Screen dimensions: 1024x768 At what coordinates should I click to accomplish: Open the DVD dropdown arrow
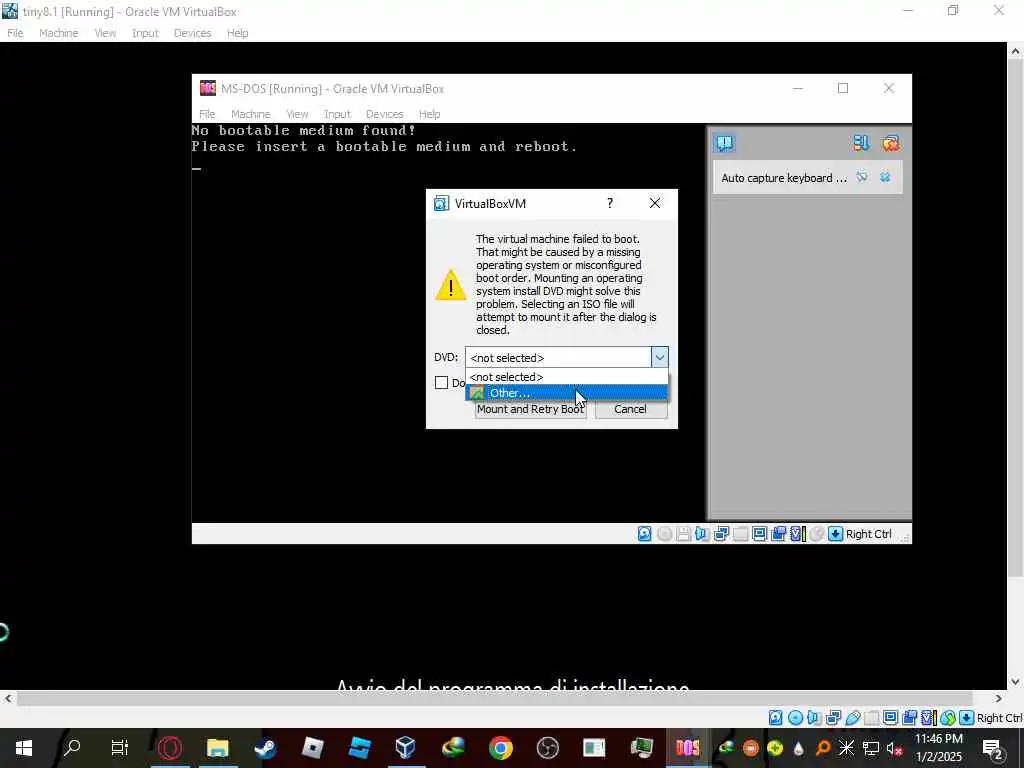[660, 357]
